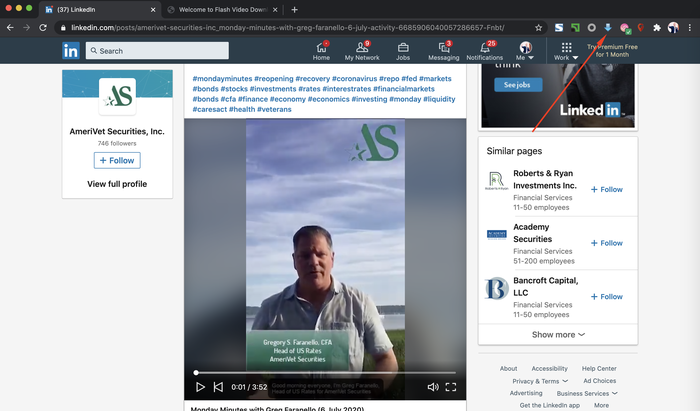Click View full profile link

(117, 184)
